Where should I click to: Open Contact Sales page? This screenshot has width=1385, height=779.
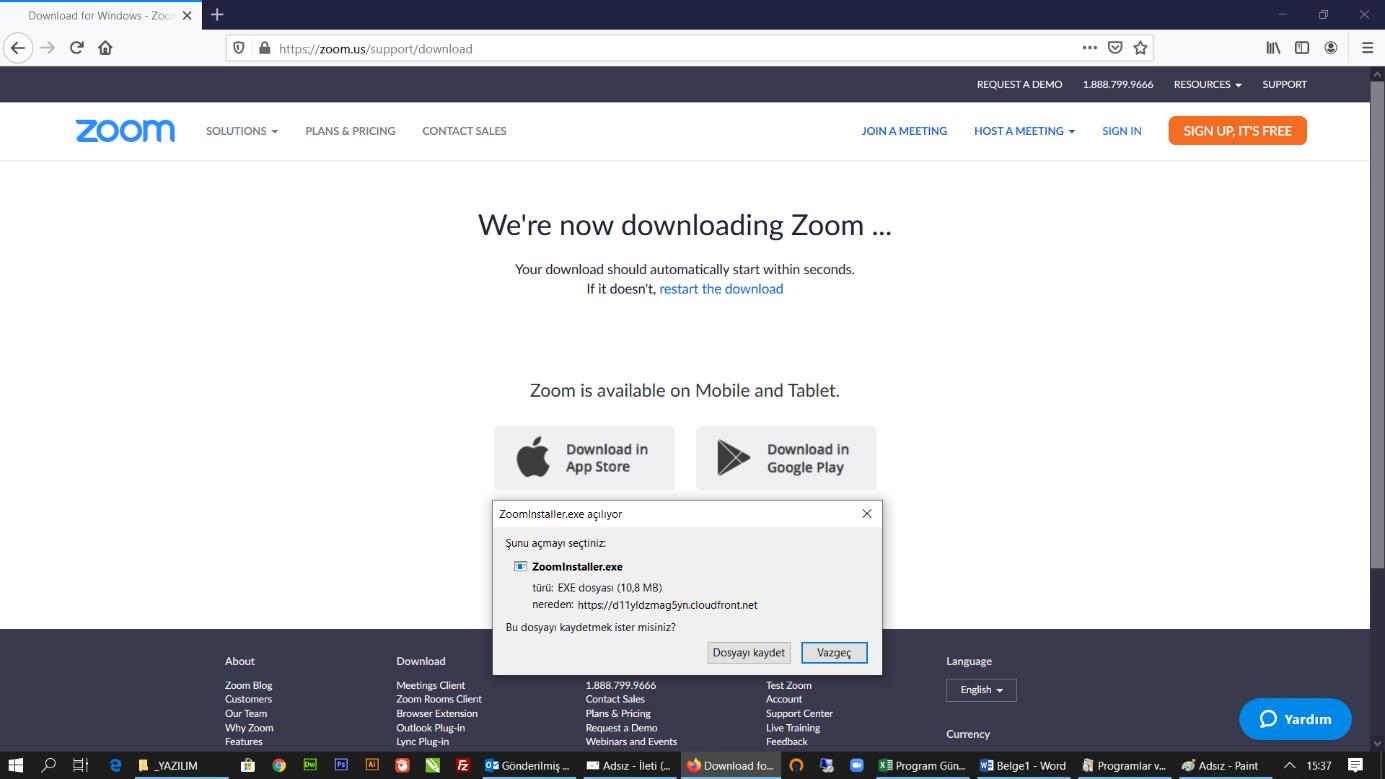click(x=464, y=131)
